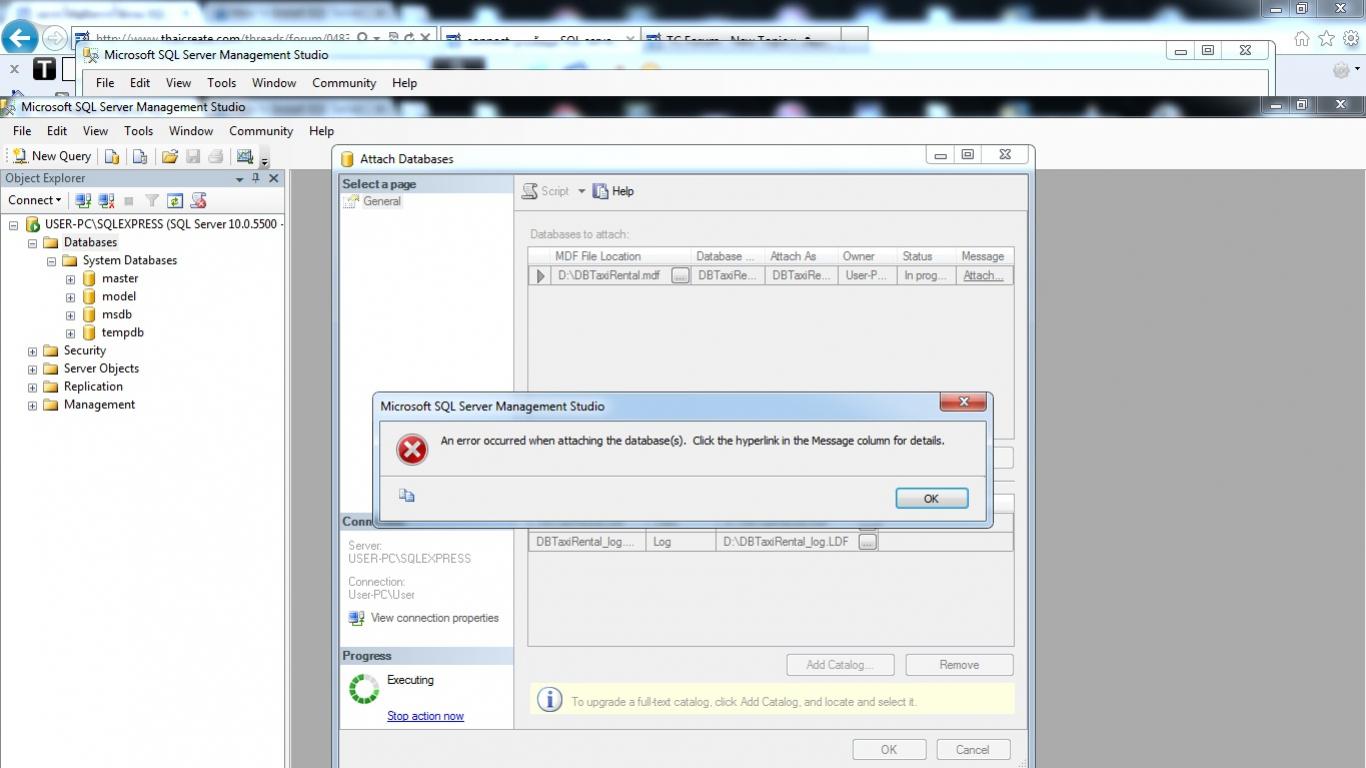Click the Disconnect icon in Object Explorer

(x=107, y=200)
